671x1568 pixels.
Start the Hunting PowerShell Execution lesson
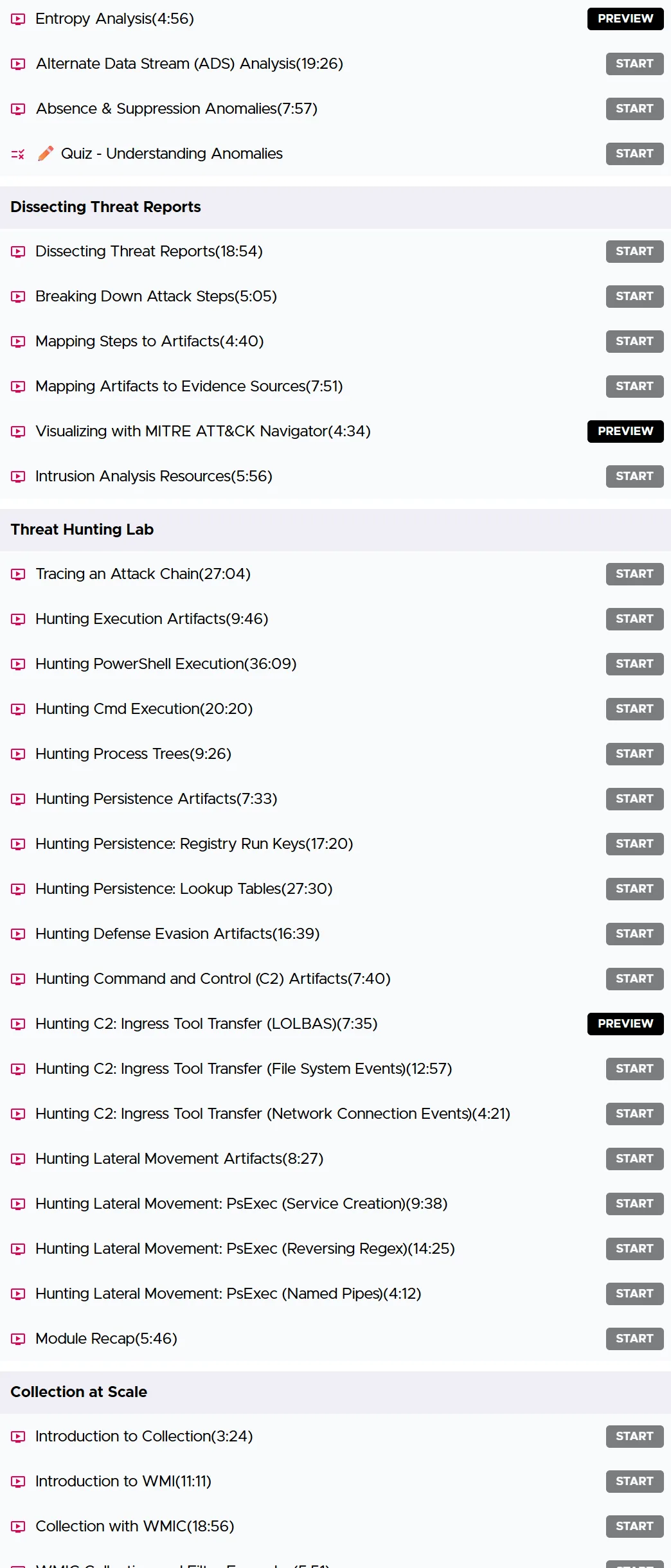[634, 664]
